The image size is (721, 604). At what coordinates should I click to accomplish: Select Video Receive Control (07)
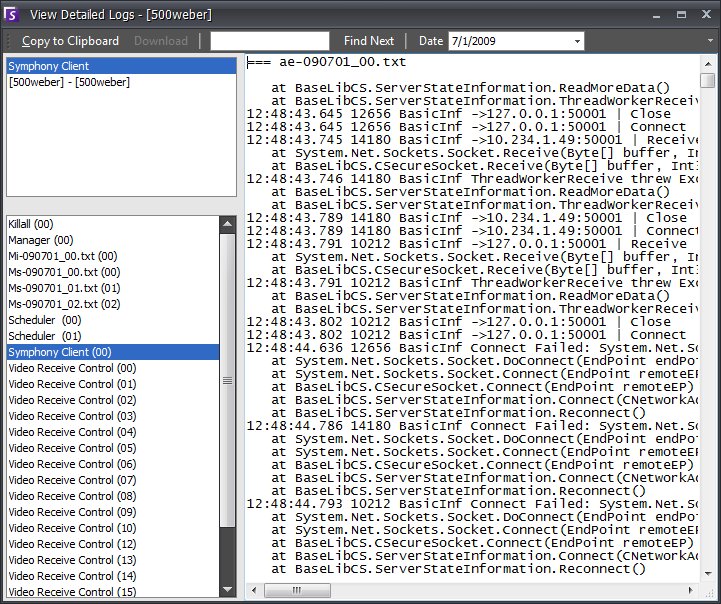pyautogui.click(x=113, y=480)
